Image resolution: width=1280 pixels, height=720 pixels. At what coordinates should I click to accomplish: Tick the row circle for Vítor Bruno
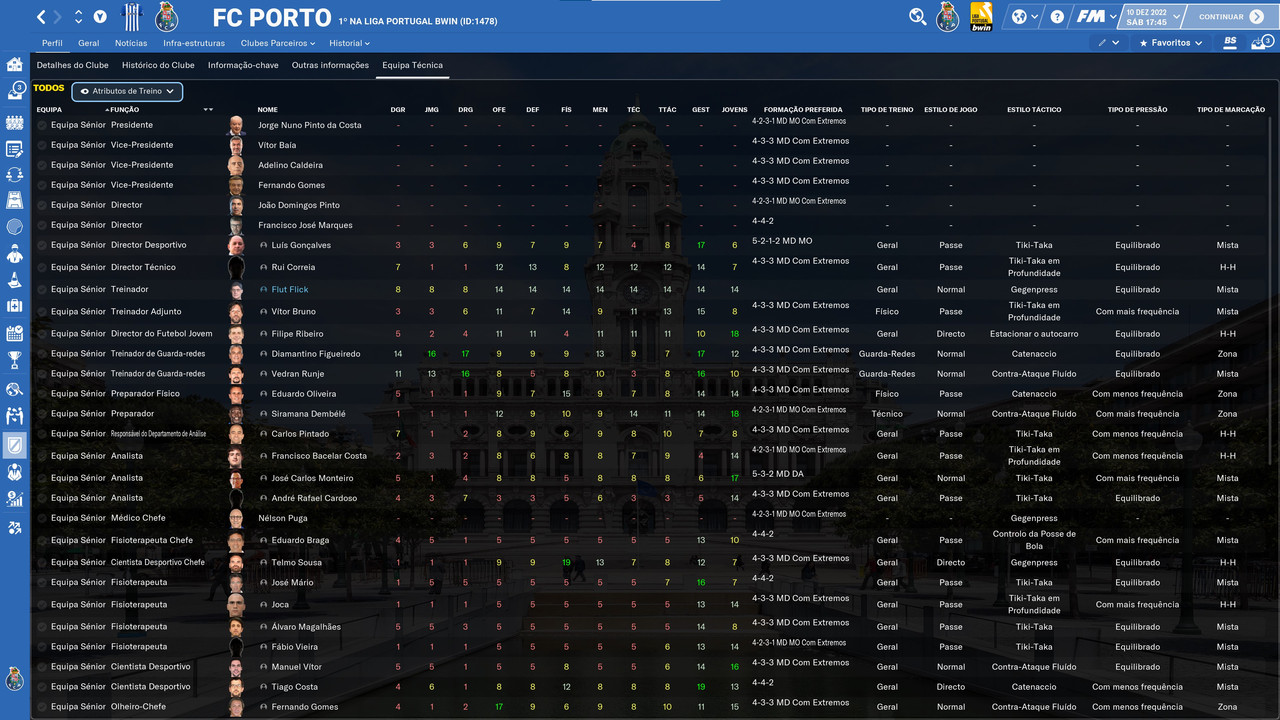click(x=42, y=311)
